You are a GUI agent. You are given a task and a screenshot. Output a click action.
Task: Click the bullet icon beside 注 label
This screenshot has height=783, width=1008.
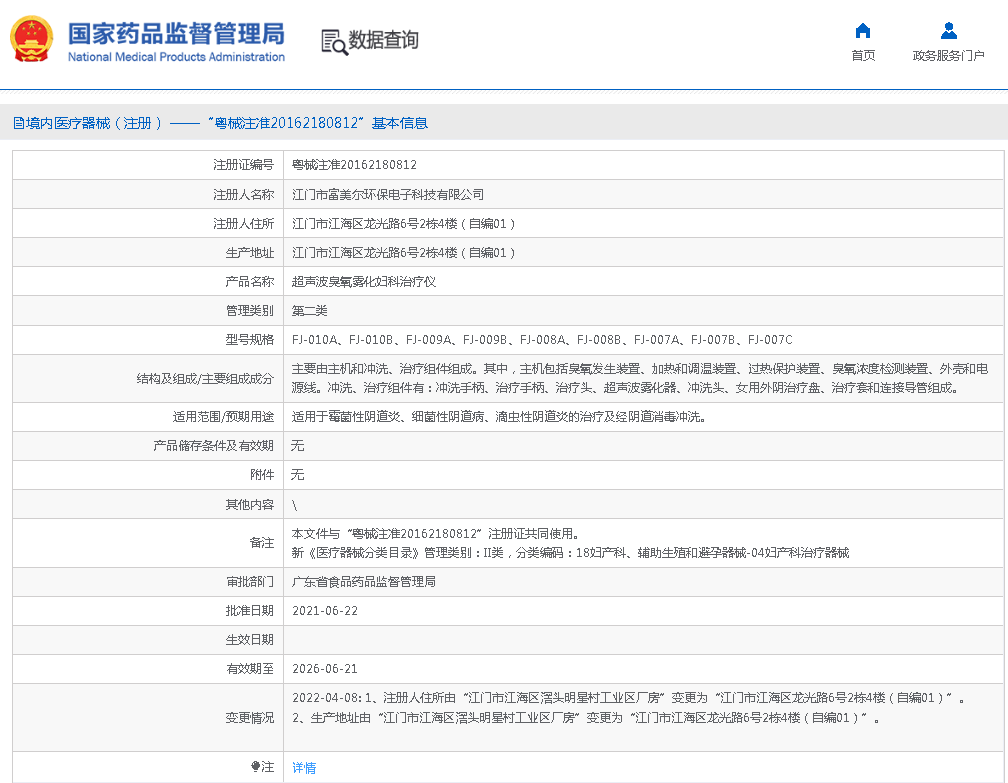tap(255, 767)
